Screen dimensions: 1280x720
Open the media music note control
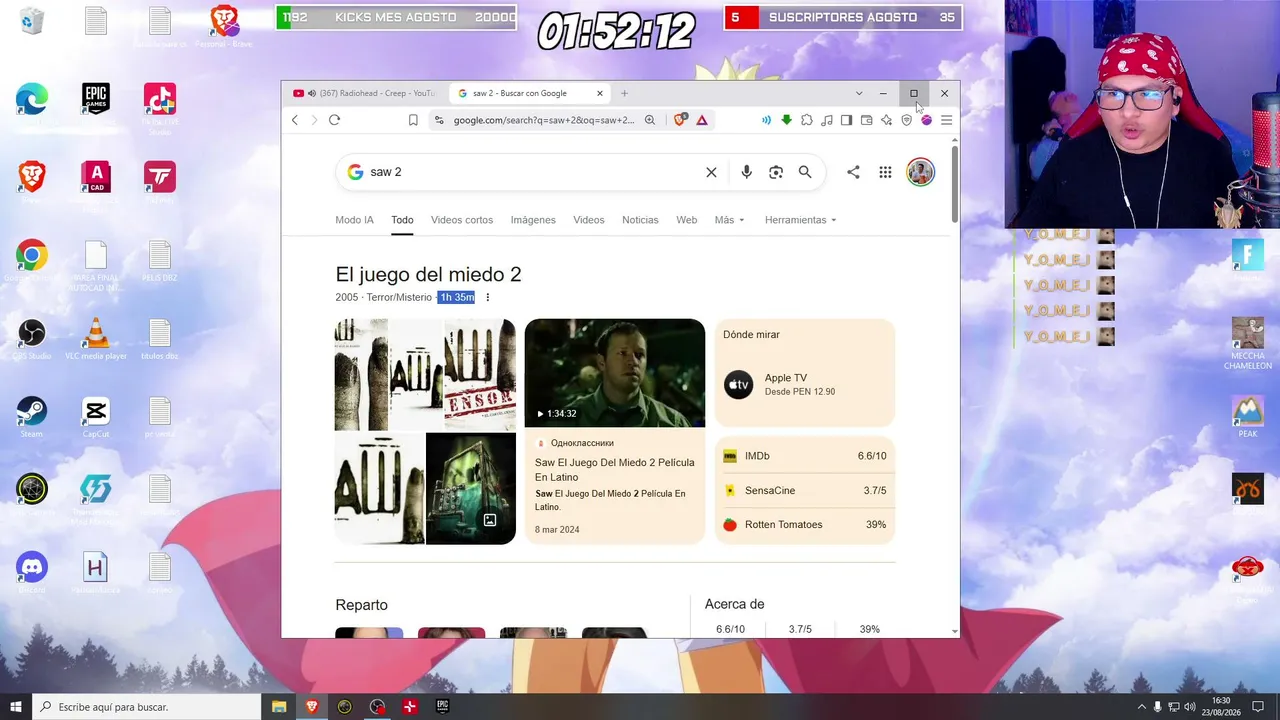[826, 120]
